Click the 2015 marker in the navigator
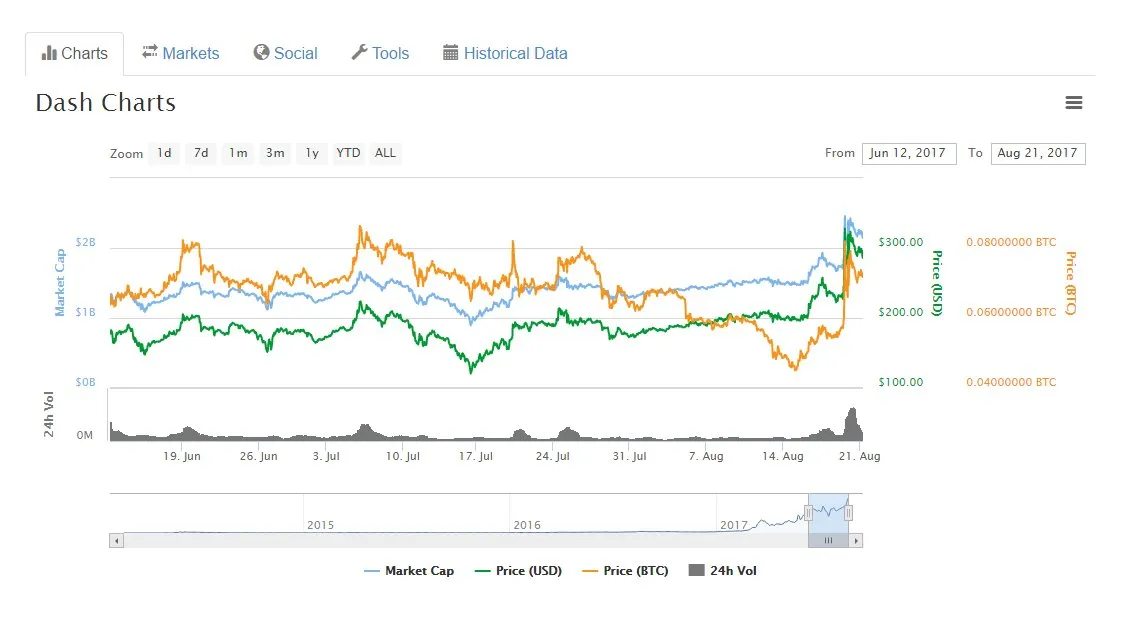Viewport: 1141px width, 617px height. click(x=320, y=525)
